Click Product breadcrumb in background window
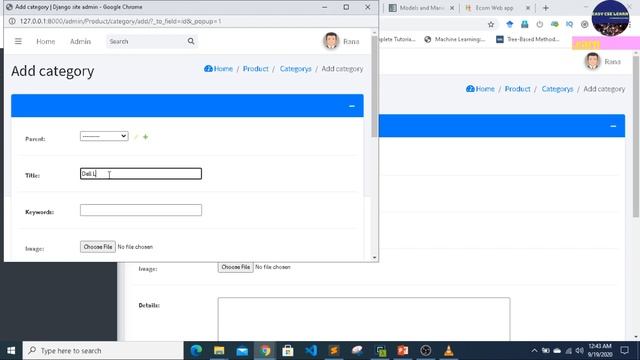Viewport: 640px width, 360px height. pos(518,89)
